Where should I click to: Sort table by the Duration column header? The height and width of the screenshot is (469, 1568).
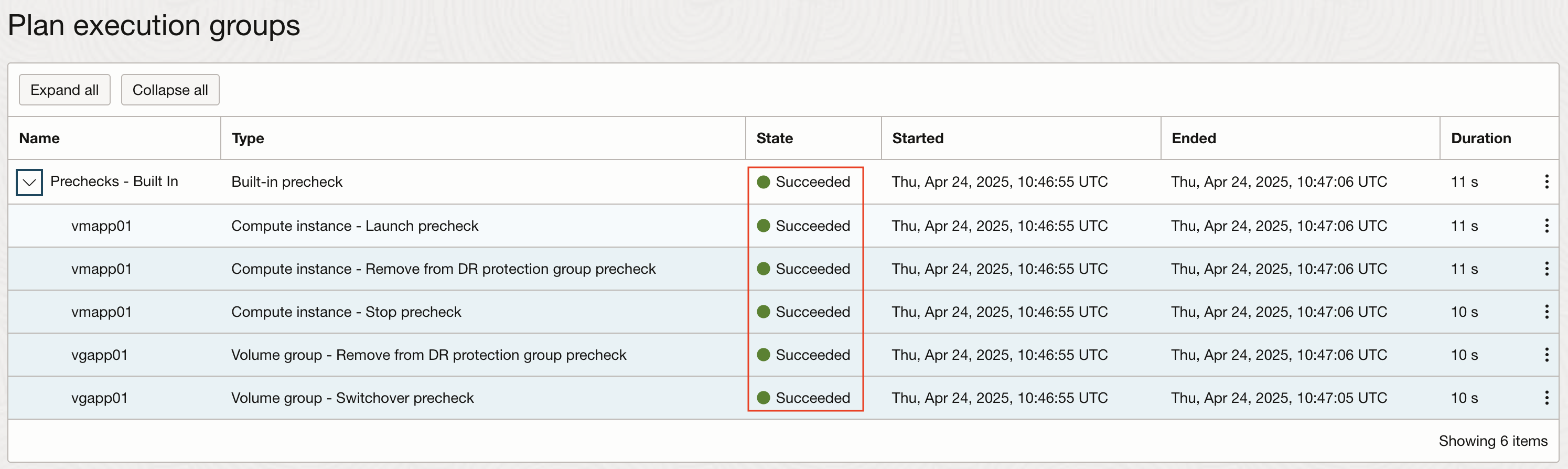point(1480,138)
